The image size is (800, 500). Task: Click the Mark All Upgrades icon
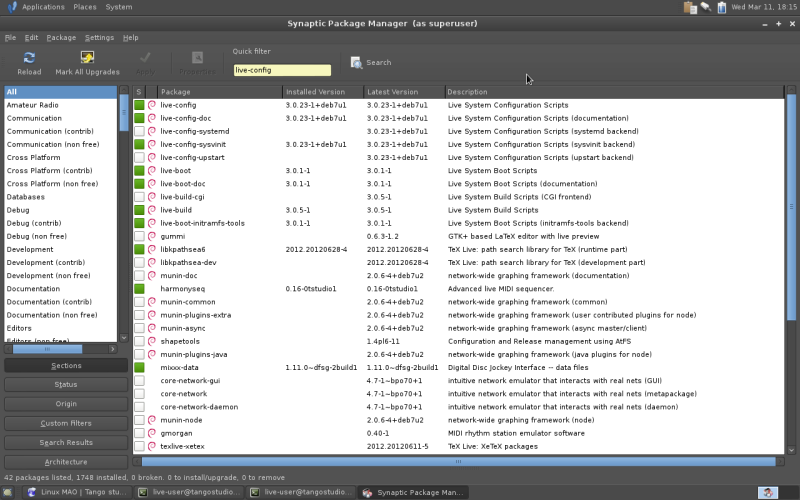88,58
